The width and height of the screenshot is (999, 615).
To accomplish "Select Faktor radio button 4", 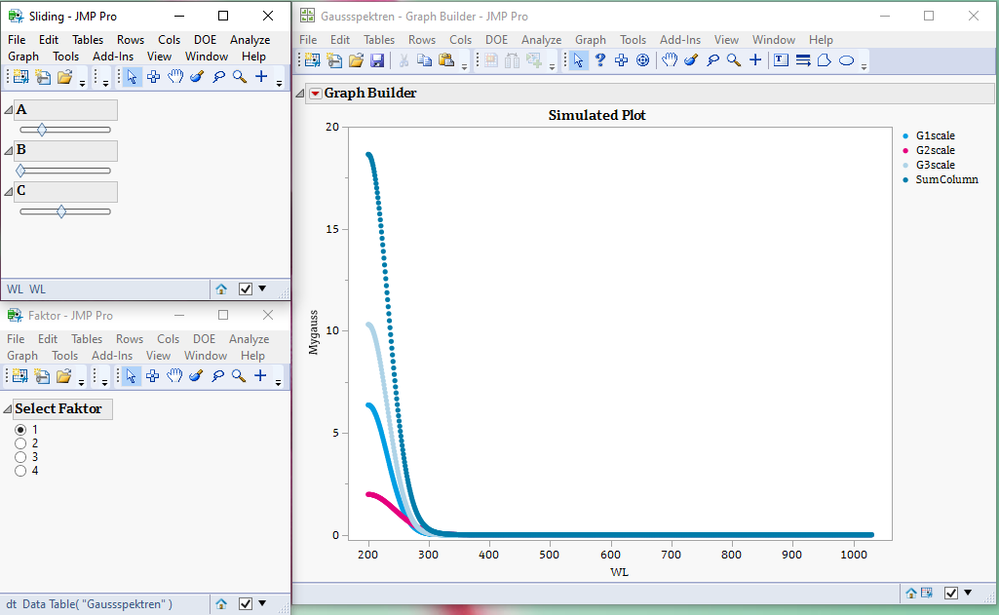I will tap(22, 470).
